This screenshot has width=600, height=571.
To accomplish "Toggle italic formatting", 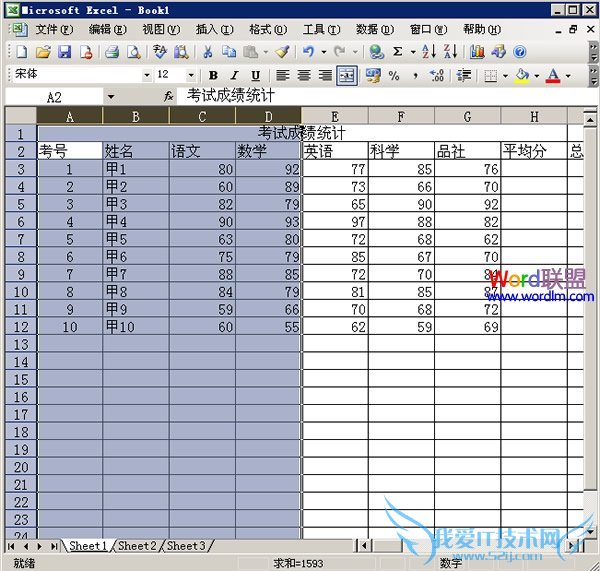I will (x=234, y=76).
